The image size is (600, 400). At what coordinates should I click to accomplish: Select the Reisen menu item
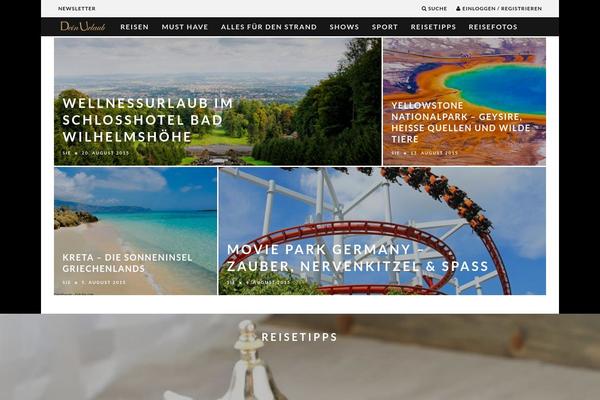134,27
